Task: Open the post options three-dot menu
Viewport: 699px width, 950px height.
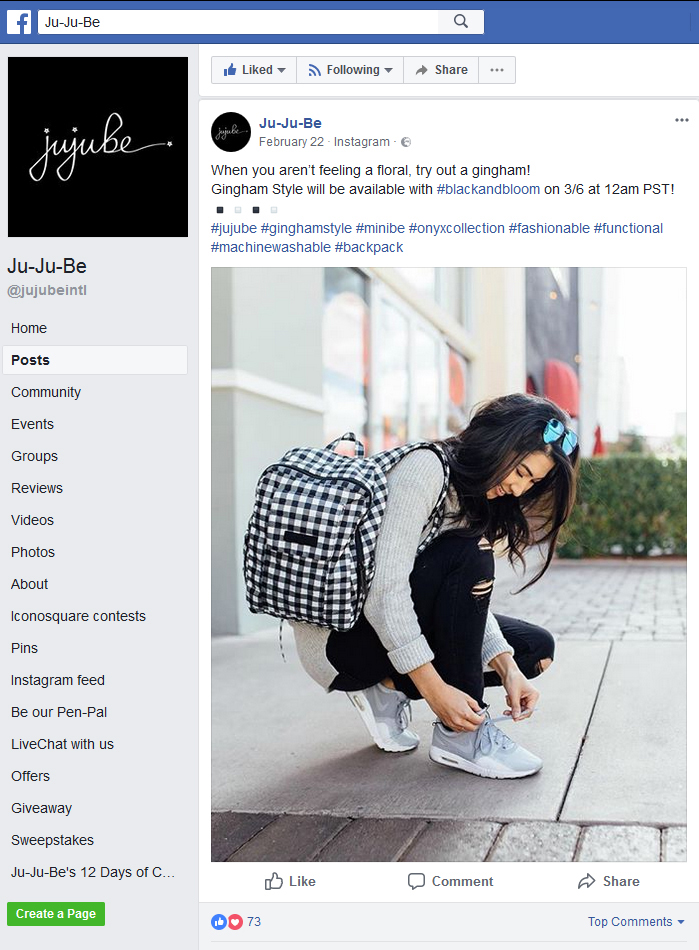Action: tap(681, 120)
